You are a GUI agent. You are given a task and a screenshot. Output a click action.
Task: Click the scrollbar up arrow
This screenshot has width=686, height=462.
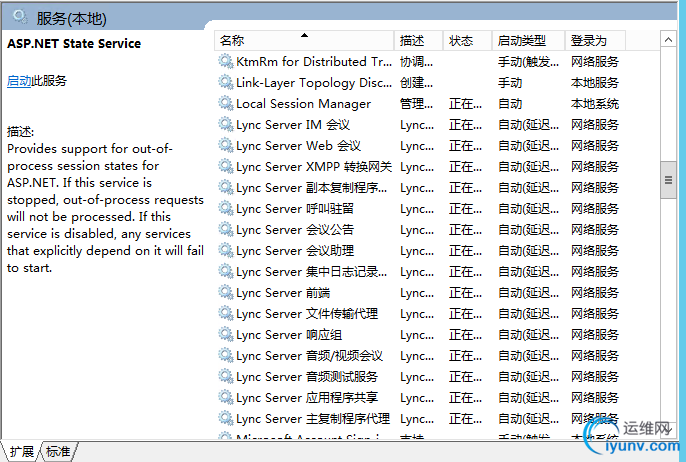[x=668, y=40]
